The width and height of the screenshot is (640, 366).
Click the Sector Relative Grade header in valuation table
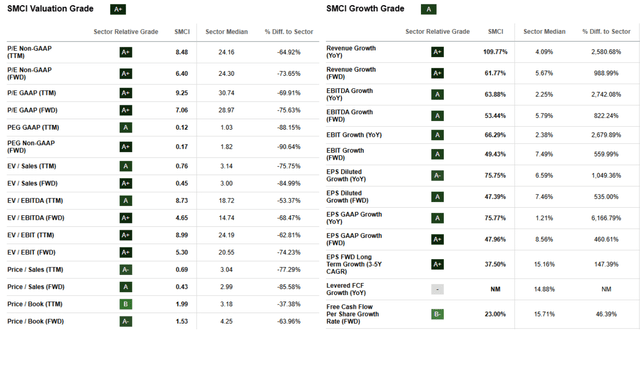coord(126,32)
